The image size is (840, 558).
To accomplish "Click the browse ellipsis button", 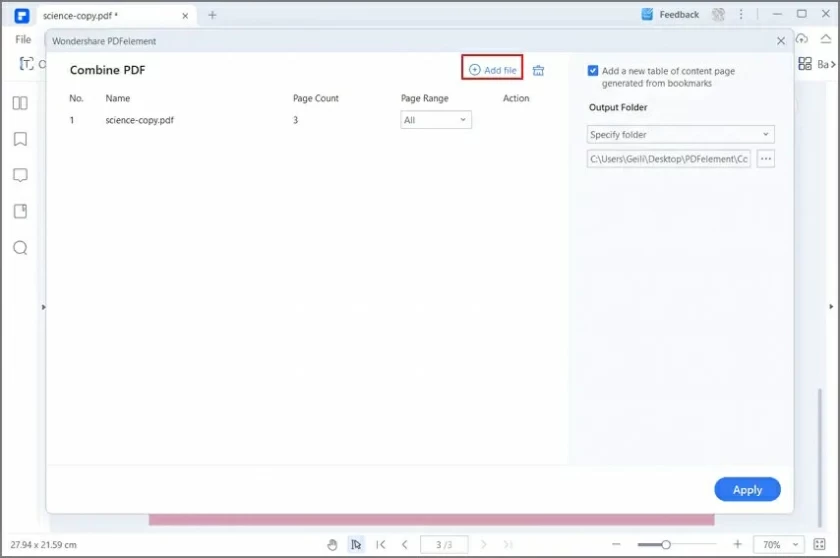I will click(766, 159).
